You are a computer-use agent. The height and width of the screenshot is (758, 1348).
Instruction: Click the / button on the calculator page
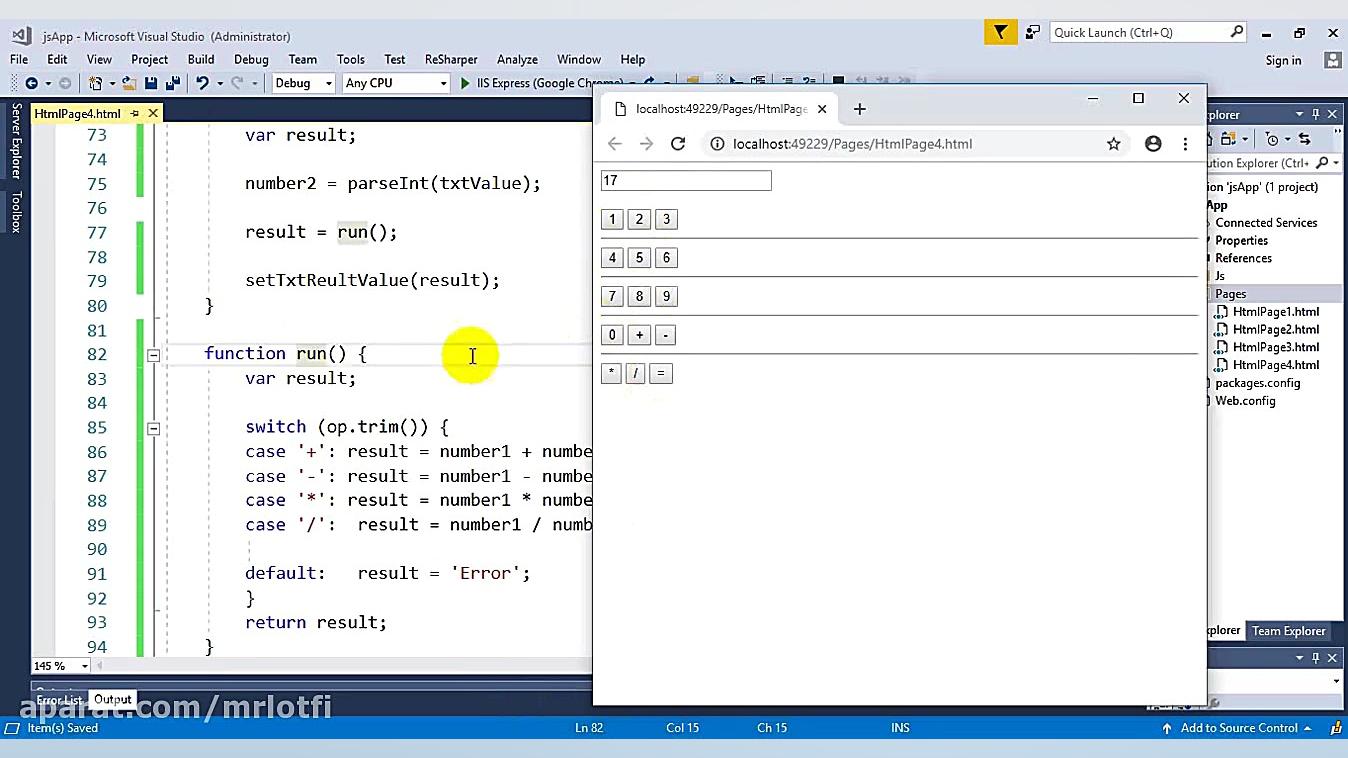(x=635, y=374)
